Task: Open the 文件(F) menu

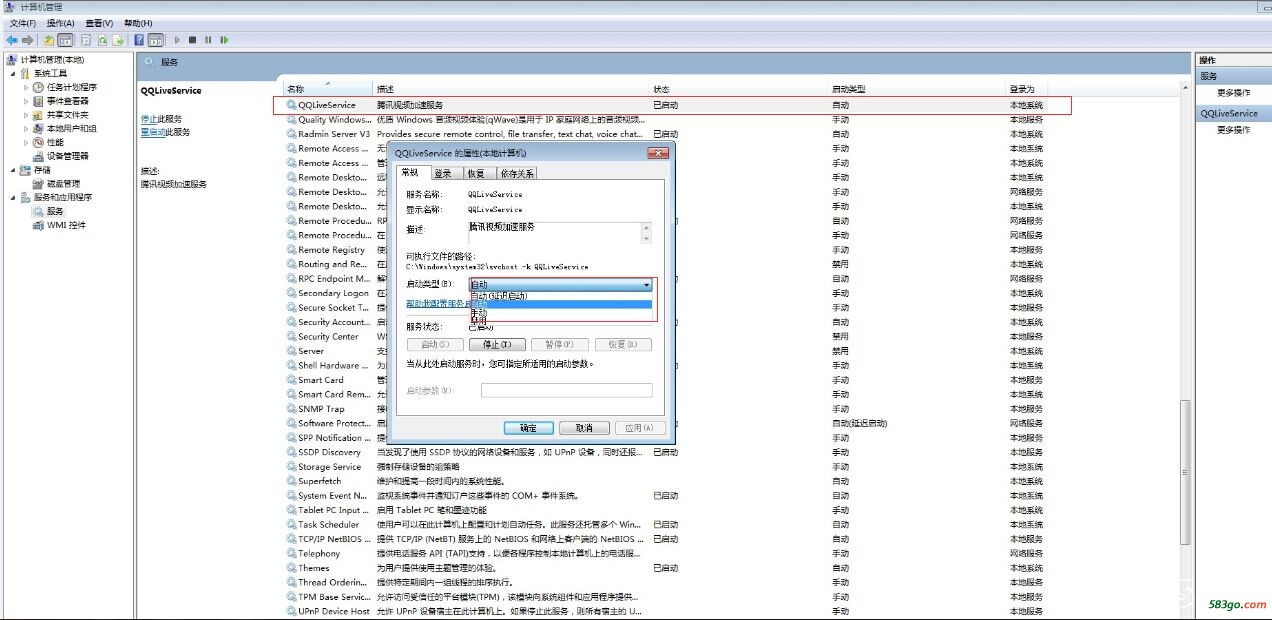Action: (22, 23)
